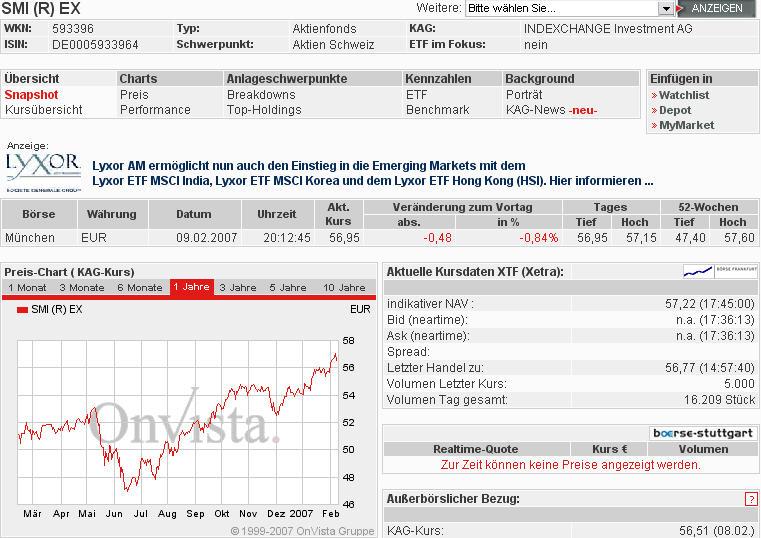Image resolution: width=761 pixels, height=538 pixels.
Task: Click percent change -0,84%
Action: (539, 238)
